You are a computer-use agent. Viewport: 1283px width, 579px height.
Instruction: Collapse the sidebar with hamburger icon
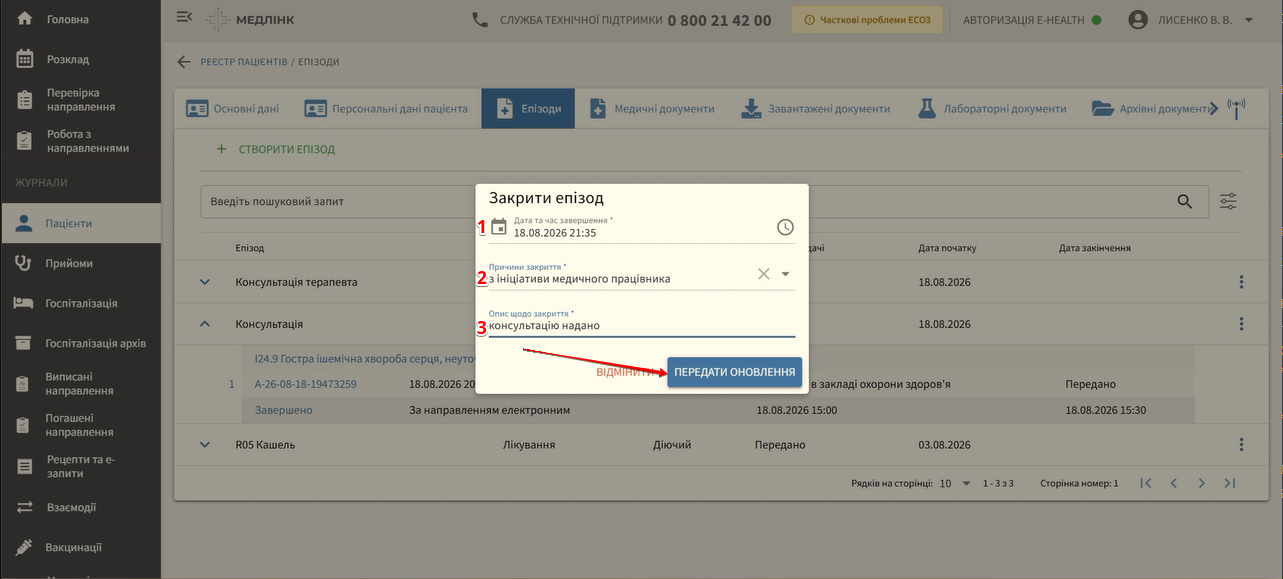(183, 17)
